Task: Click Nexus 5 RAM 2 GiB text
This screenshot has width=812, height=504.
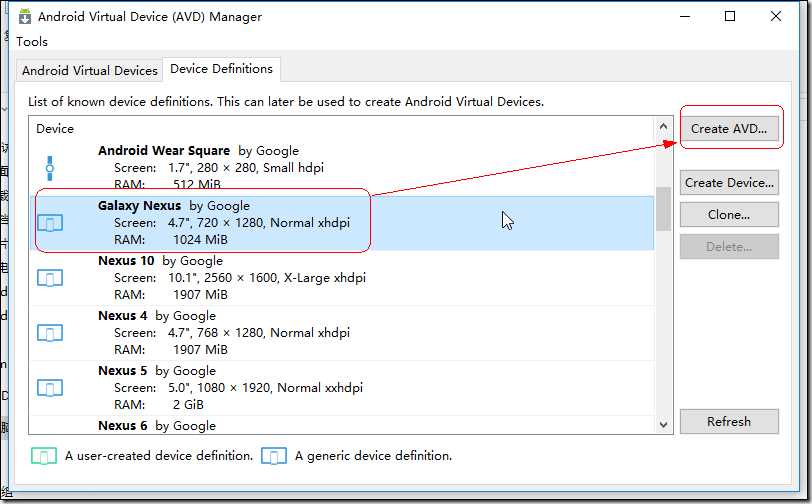Action: click(x=159, y=405)
